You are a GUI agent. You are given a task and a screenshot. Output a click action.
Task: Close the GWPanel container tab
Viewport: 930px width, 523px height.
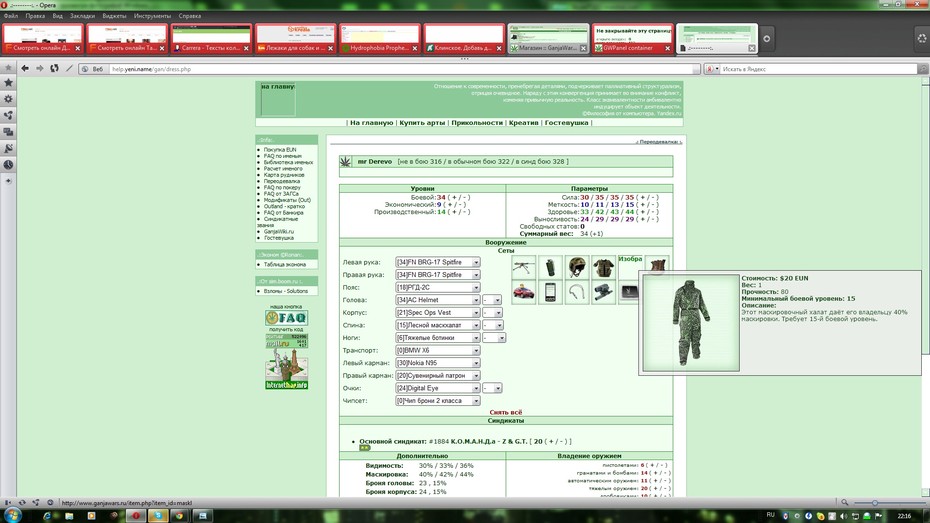click(667, 48)
